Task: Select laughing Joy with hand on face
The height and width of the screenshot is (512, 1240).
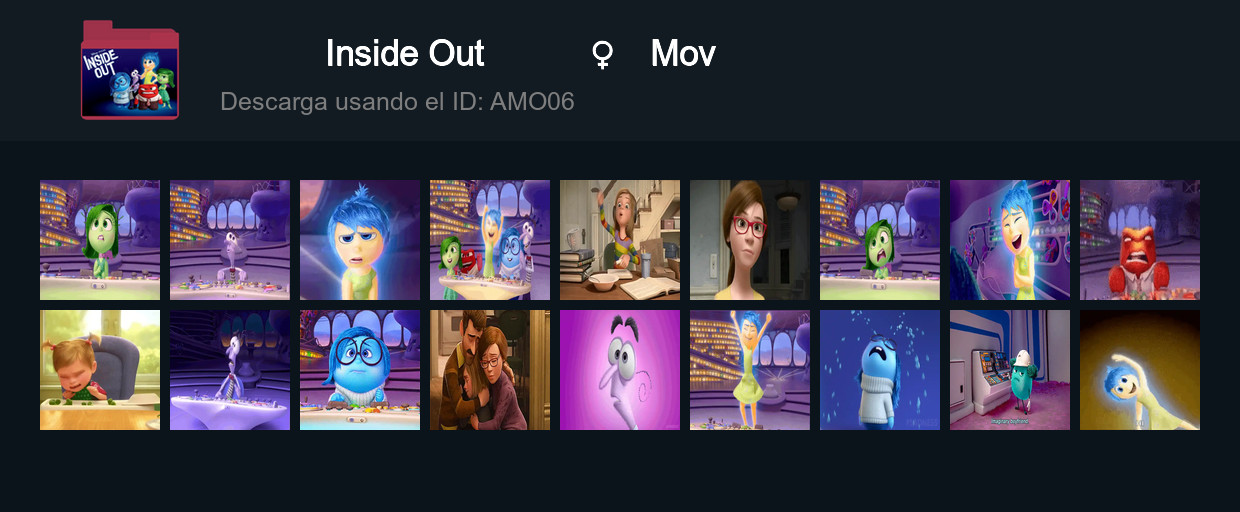Action: 1010,240
